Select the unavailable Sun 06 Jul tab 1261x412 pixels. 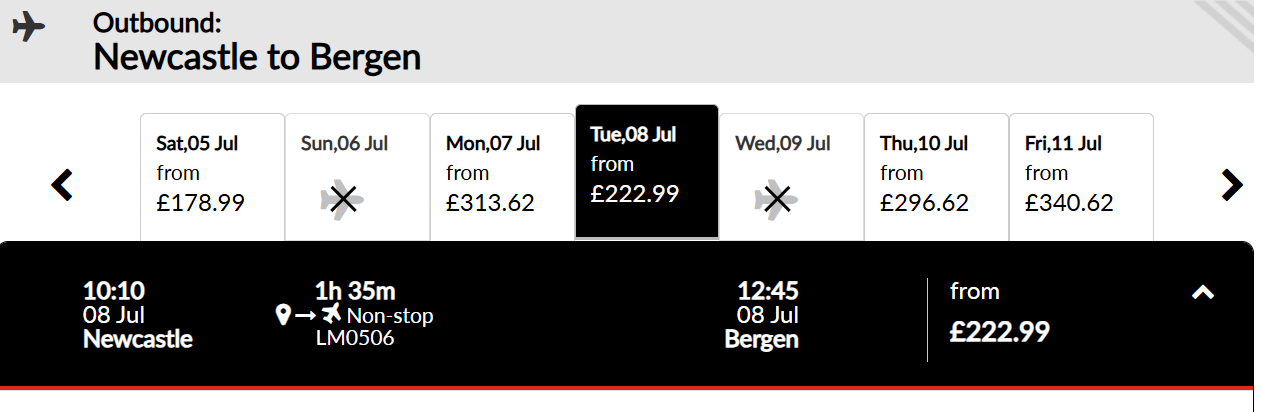click(x=357, y=177)
